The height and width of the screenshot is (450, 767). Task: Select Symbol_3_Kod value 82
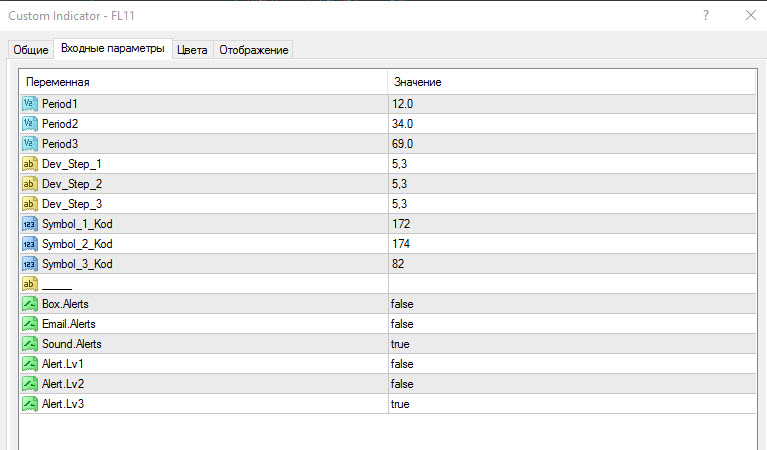click(398, 264)
